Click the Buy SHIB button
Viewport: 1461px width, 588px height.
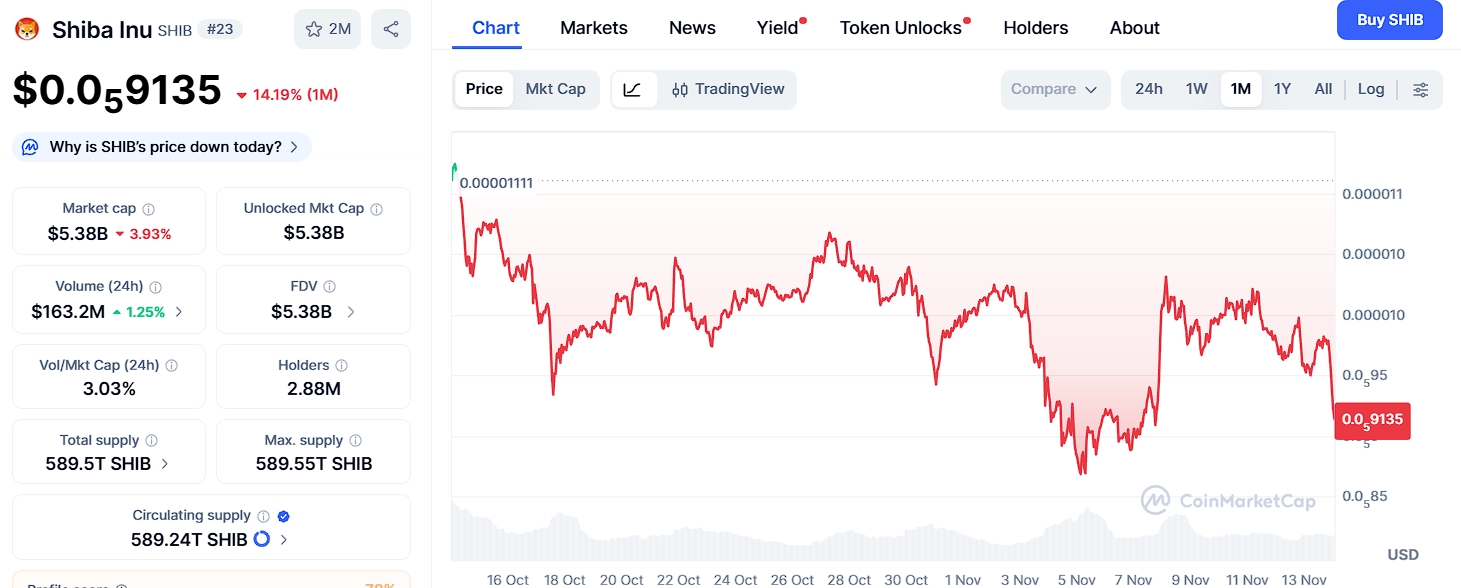(1389, 20)
